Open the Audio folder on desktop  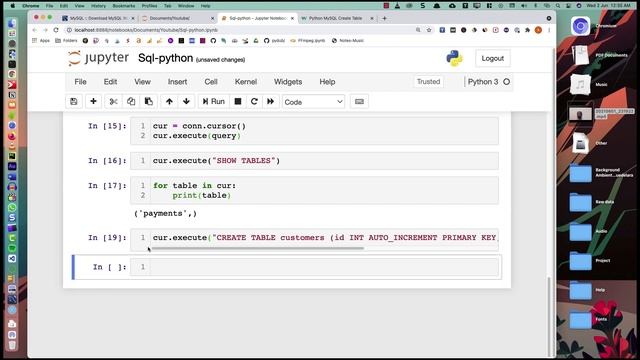tap(580, 231)
